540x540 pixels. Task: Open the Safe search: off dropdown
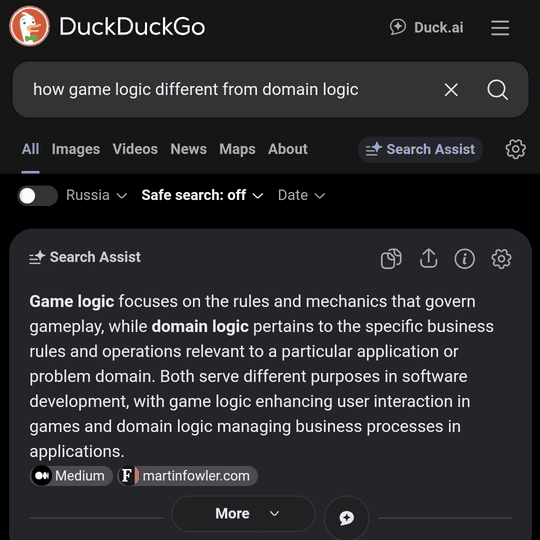tap(202, 195)
